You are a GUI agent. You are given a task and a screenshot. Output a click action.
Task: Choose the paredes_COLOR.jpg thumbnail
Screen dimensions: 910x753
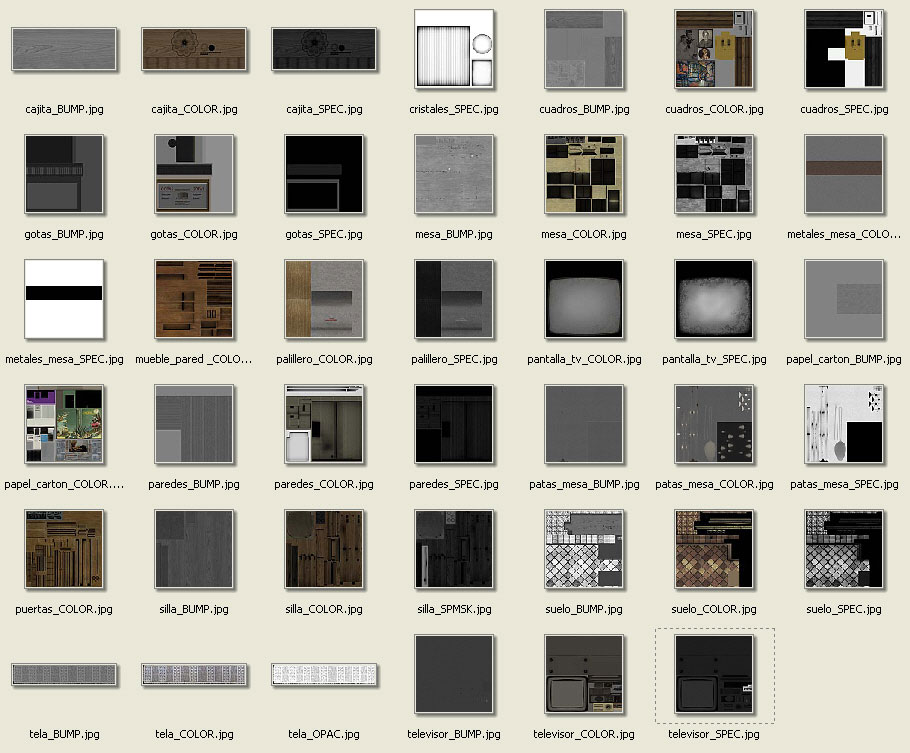tap(324, 424)
